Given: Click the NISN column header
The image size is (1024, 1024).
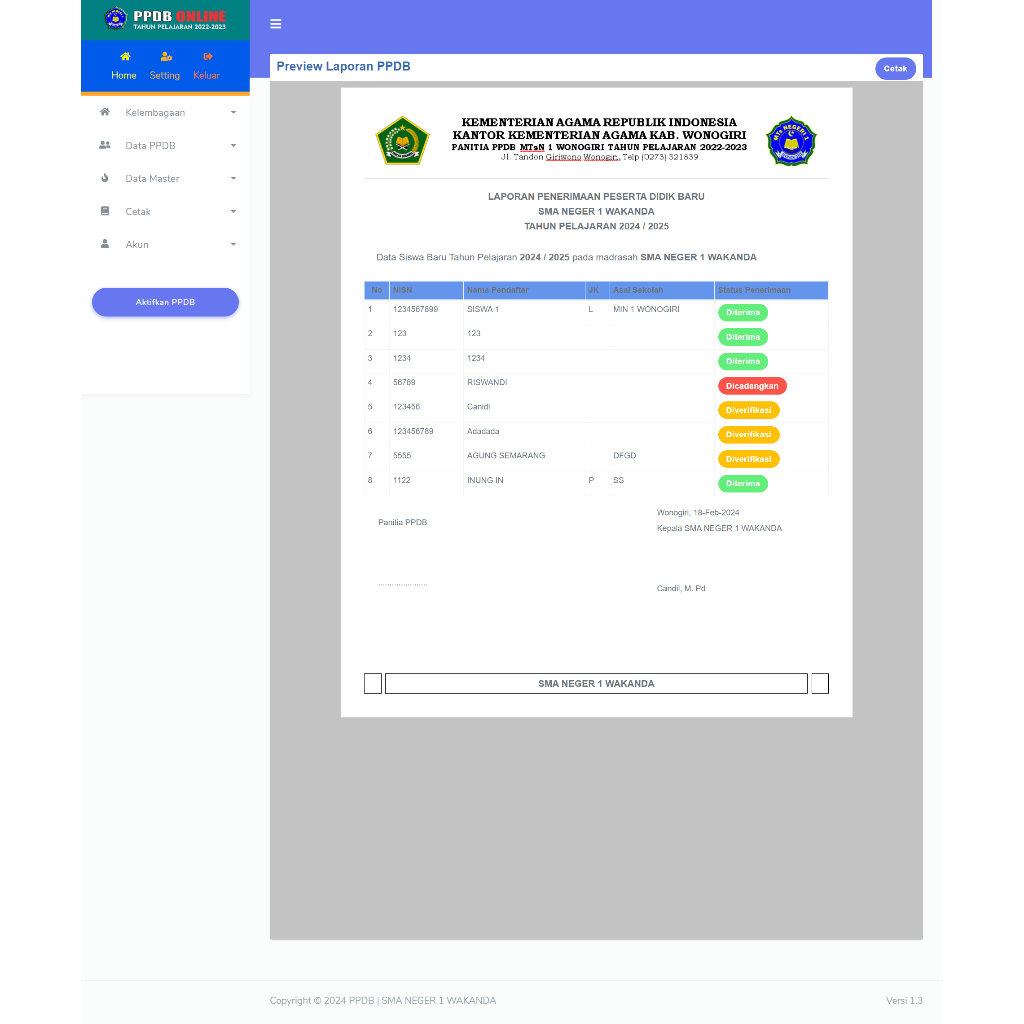Looking at the screenshot, I should click(x=426, y=290).
